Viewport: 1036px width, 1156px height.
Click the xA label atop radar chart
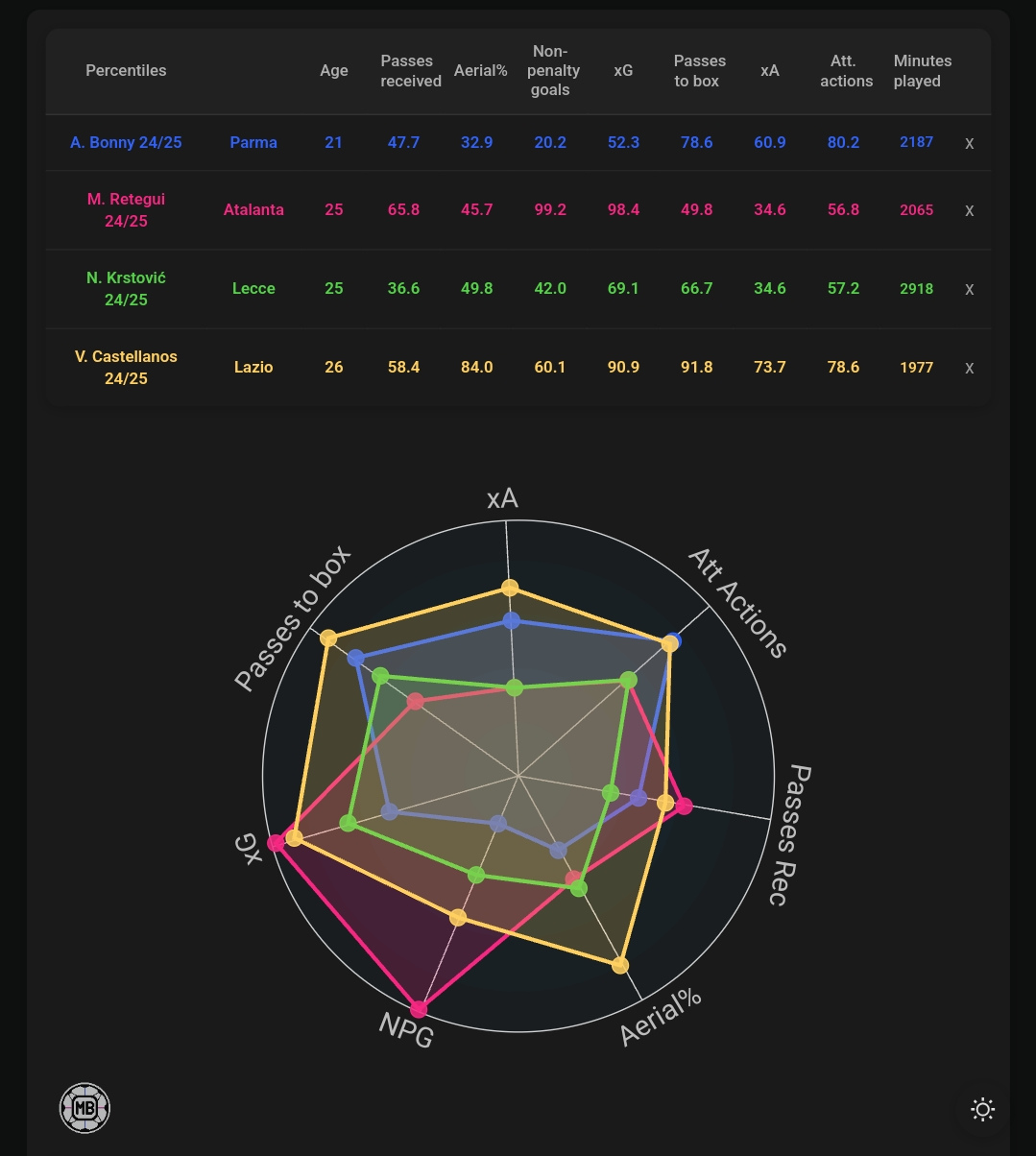tap(502, 498)
